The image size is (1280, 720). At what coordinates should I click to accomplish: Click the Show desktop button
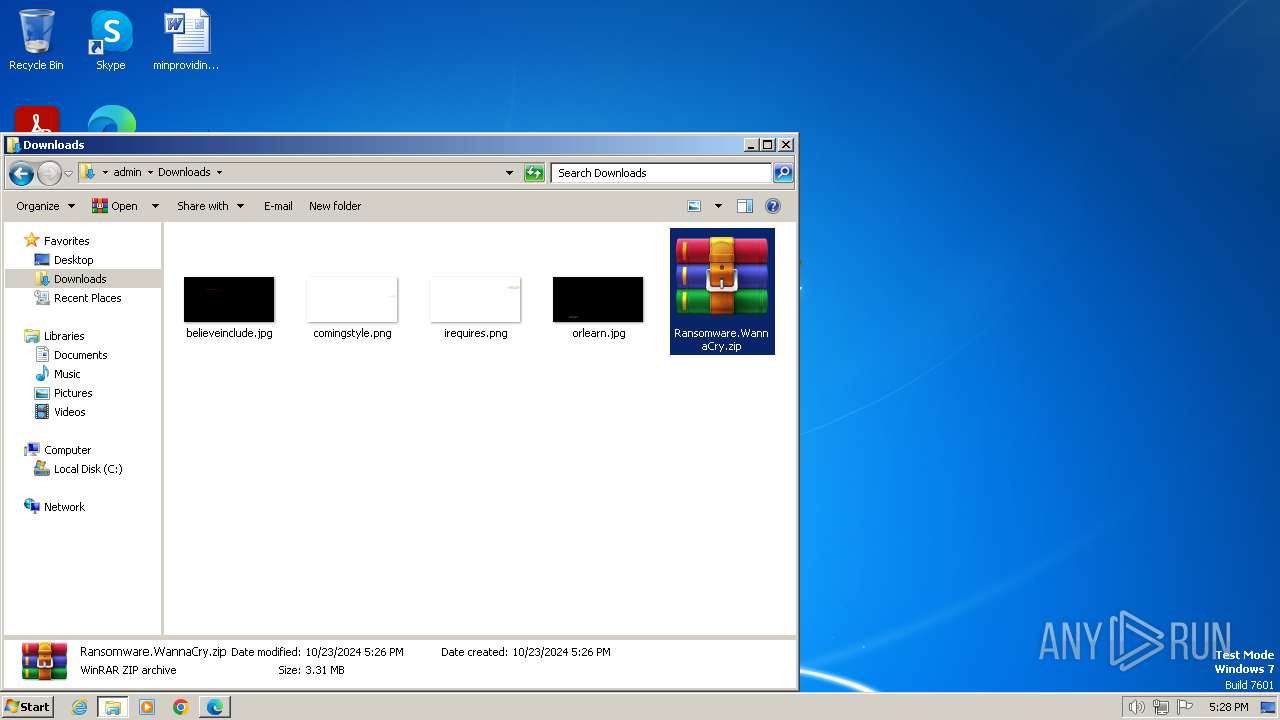pos(1269,707)
